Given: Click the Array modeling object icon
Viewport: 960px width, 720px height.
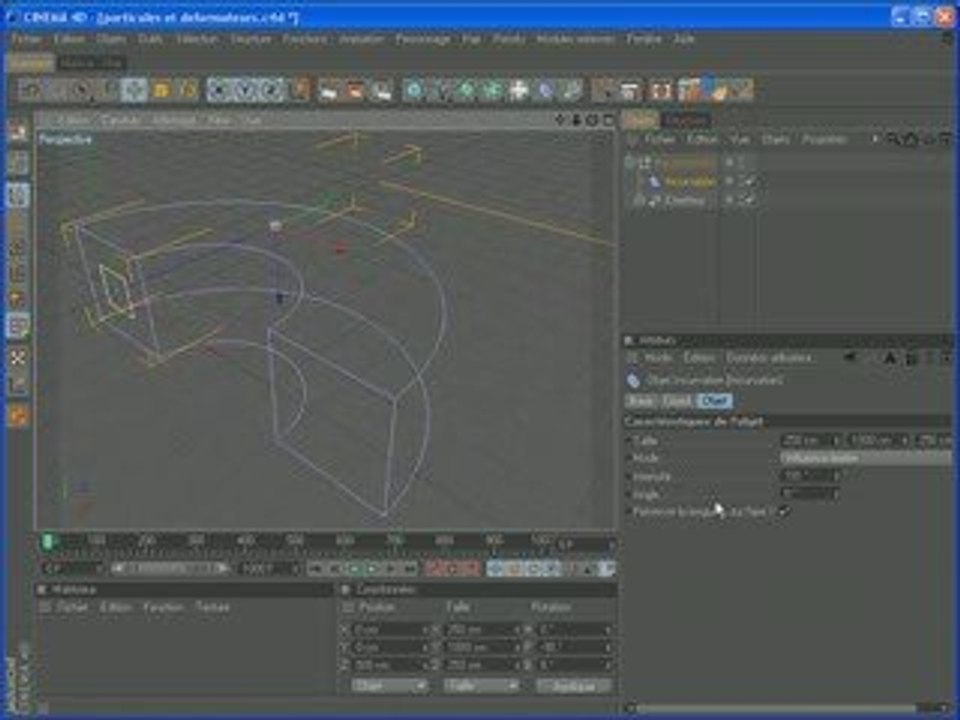Looking at the screenshot, I should point(492,91).
